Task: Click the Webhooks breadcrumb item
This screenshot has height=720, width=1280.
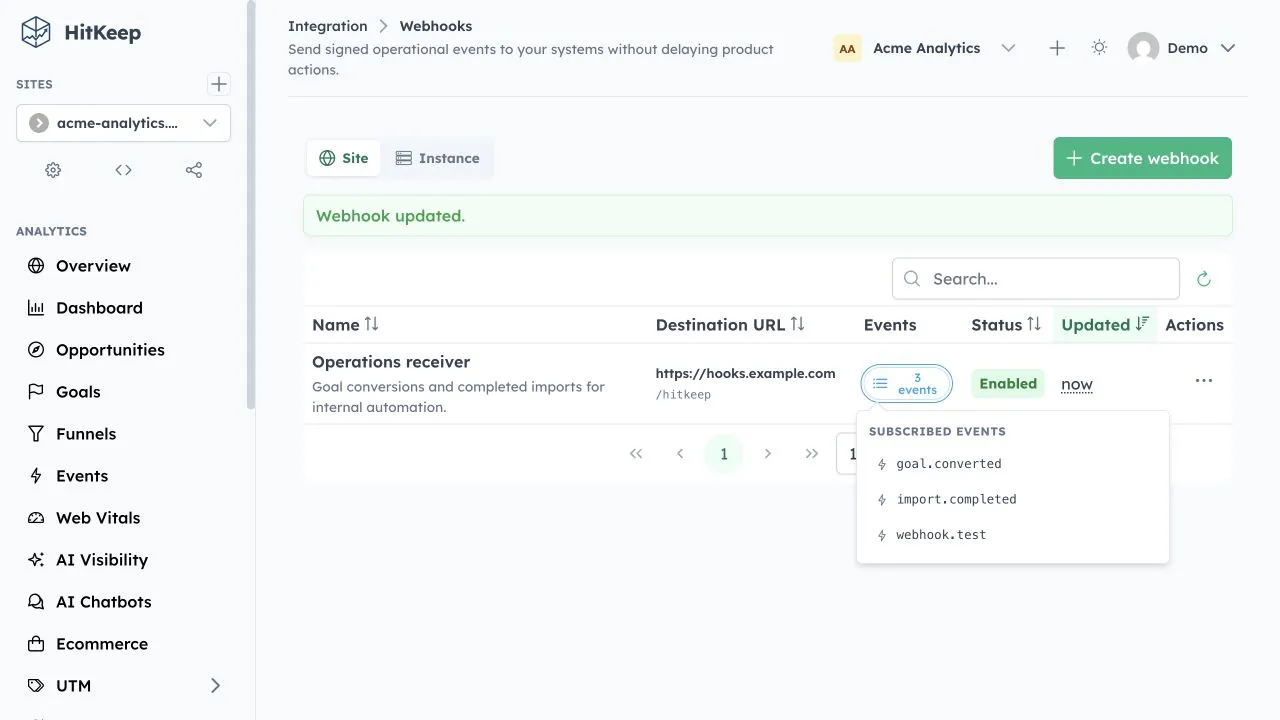Action: 436,26
